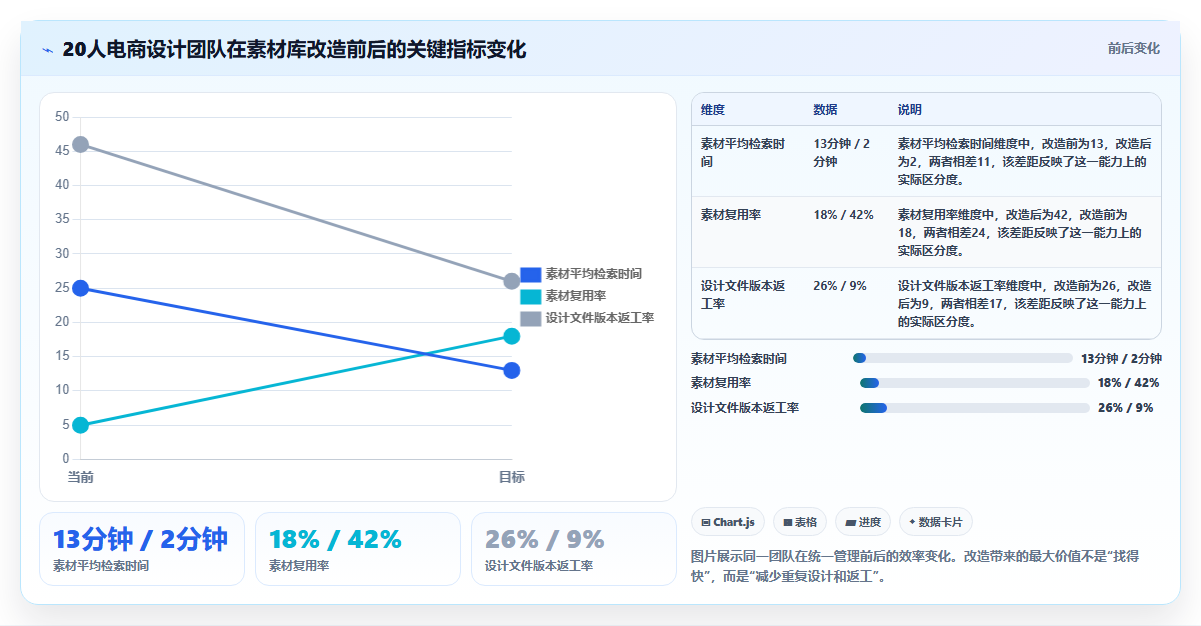Click the 50 y-axis tick label
The height and width of the screenshot is (626, 1201).
click(62, 117)
